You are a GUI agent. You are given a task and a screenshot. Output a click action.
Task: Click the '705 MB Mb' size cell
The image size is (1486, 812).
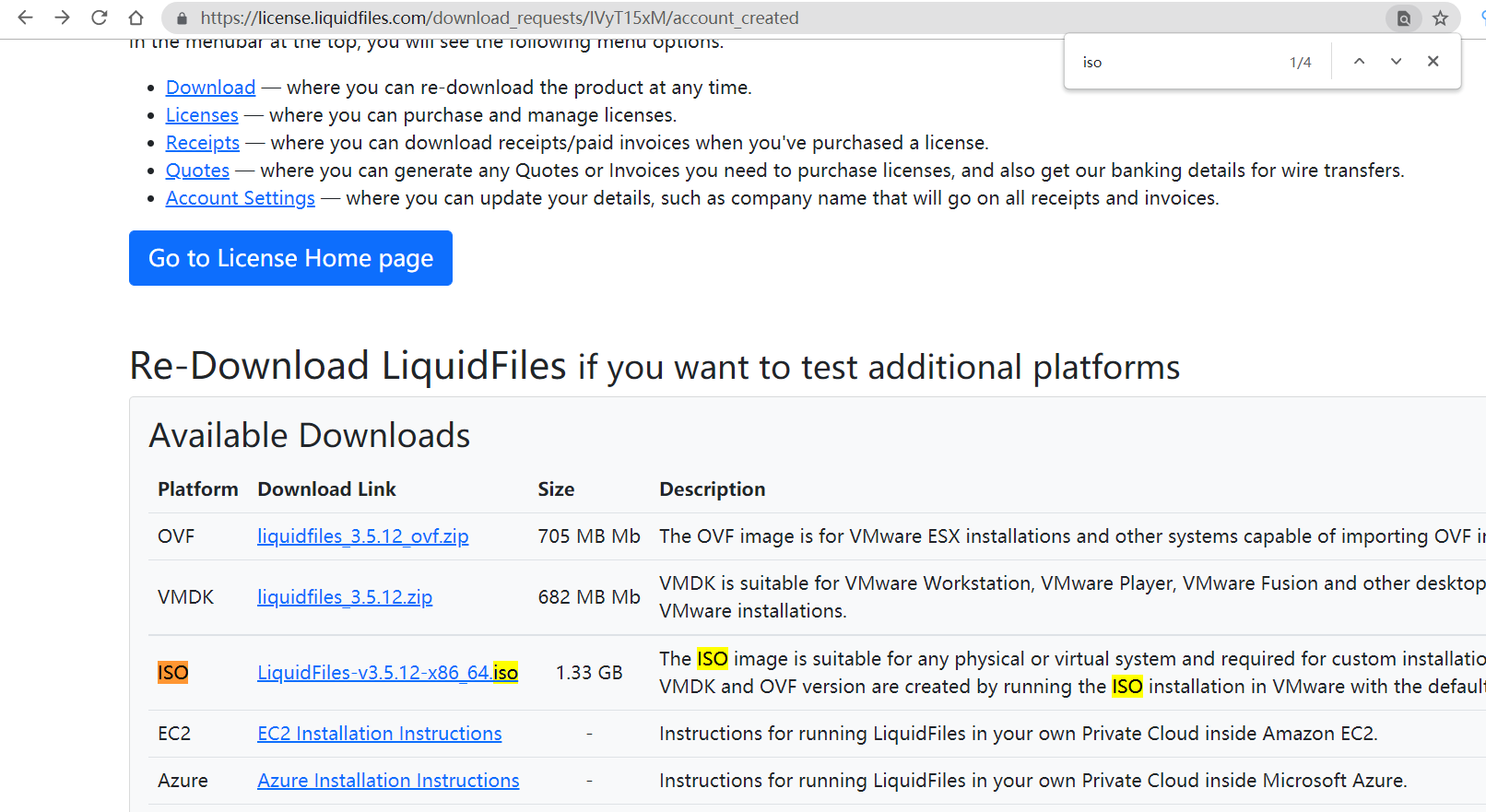click(x=589, y=536)
